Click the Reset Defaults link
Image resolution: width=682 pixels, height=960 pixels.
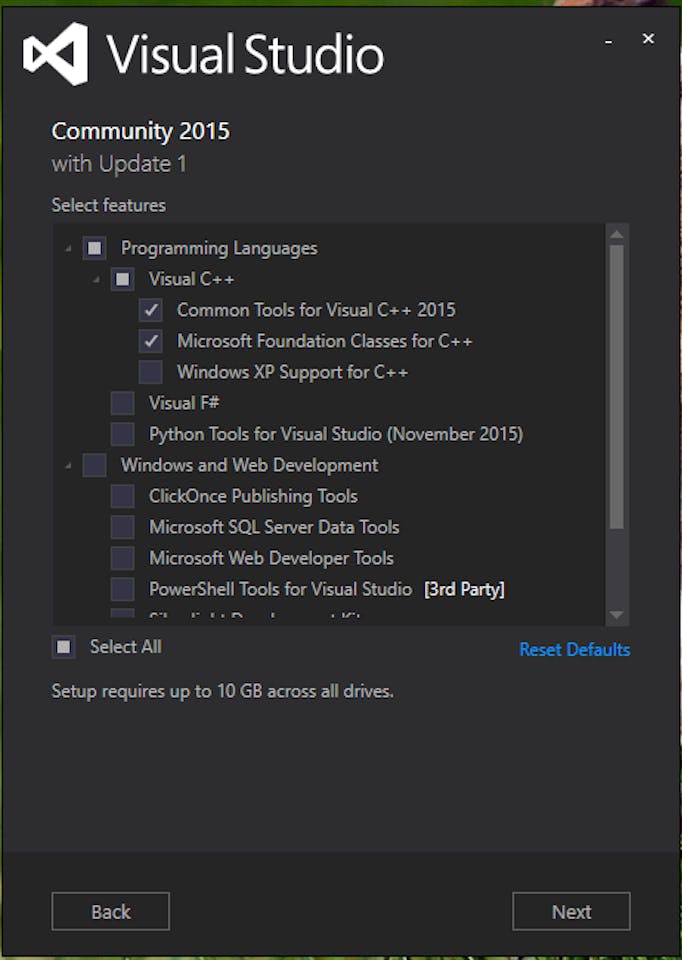[574, 650]
